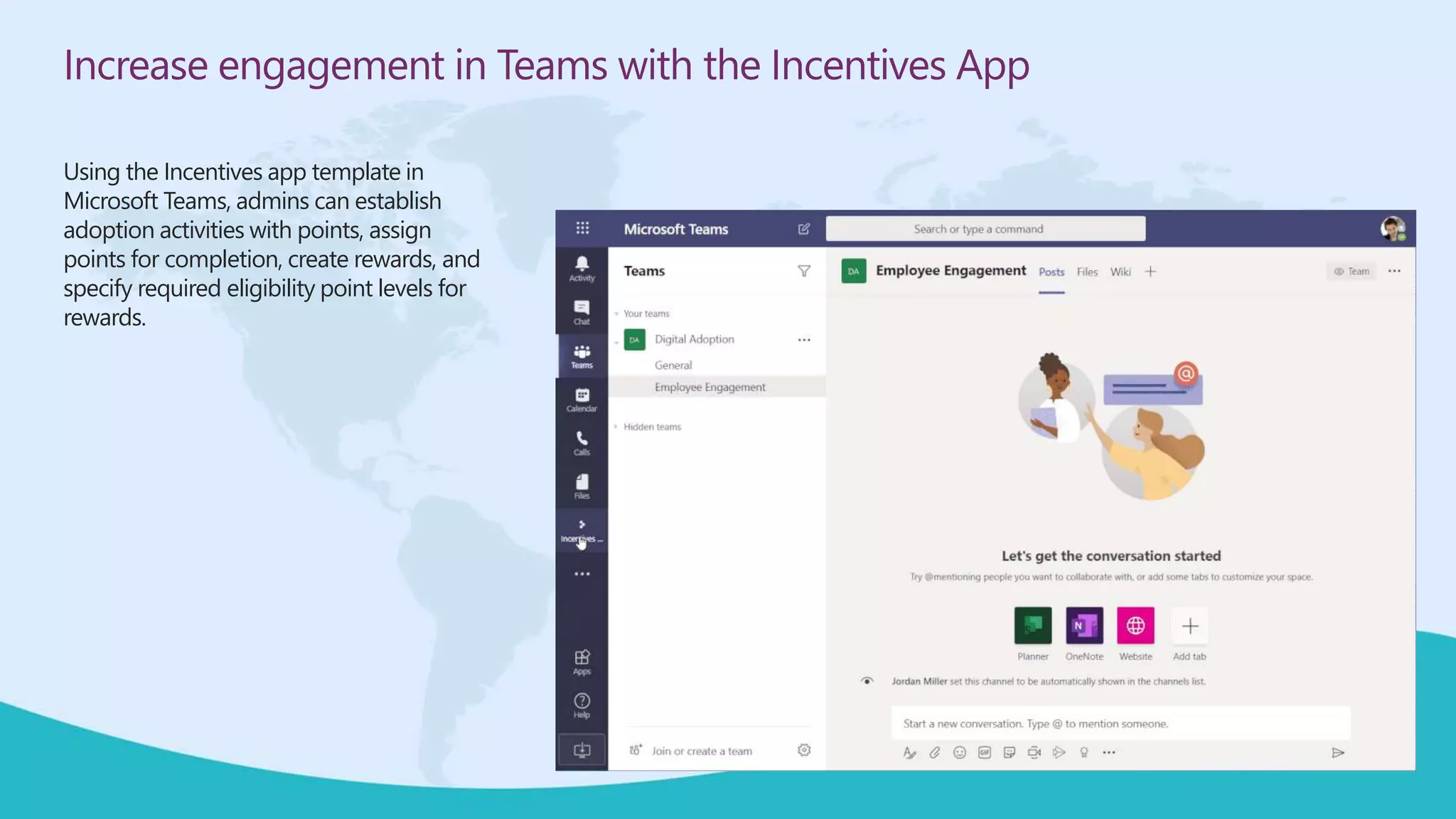Viewport: 1456px width, 819px height.
Task: Show more compose extensions ellipsis
Action: (1109, 752)
